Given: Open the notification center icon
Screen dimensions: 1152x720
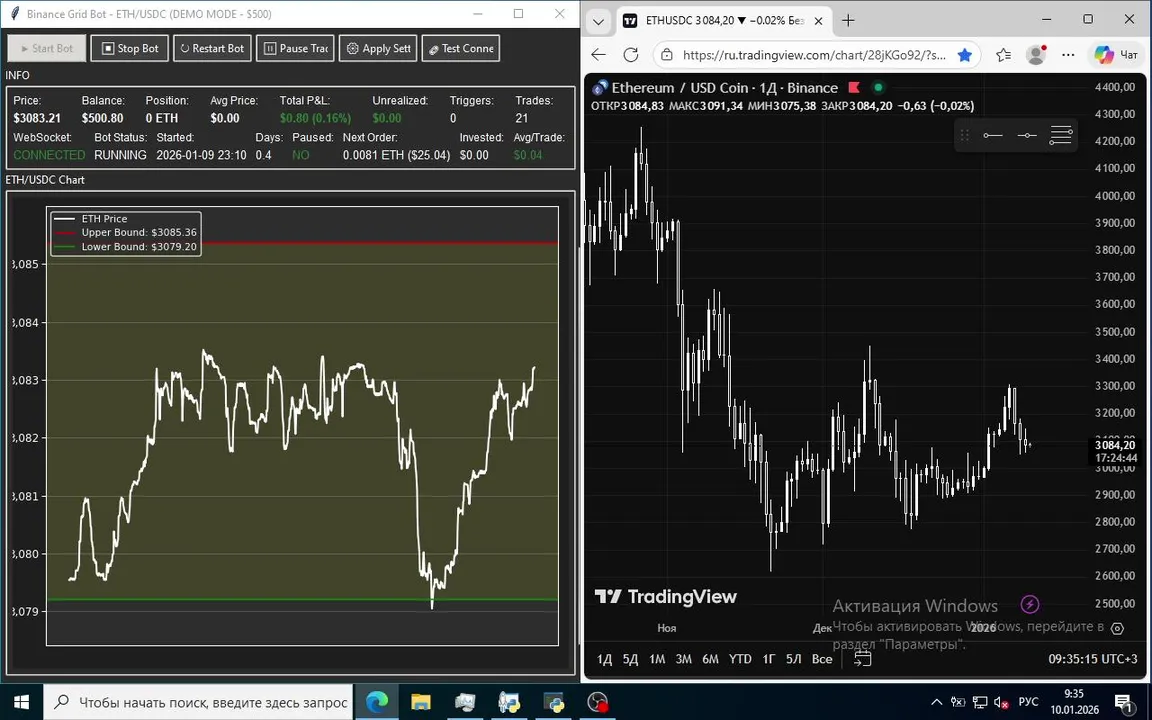Looking at the screenshot, I should tap(1124, 703).
